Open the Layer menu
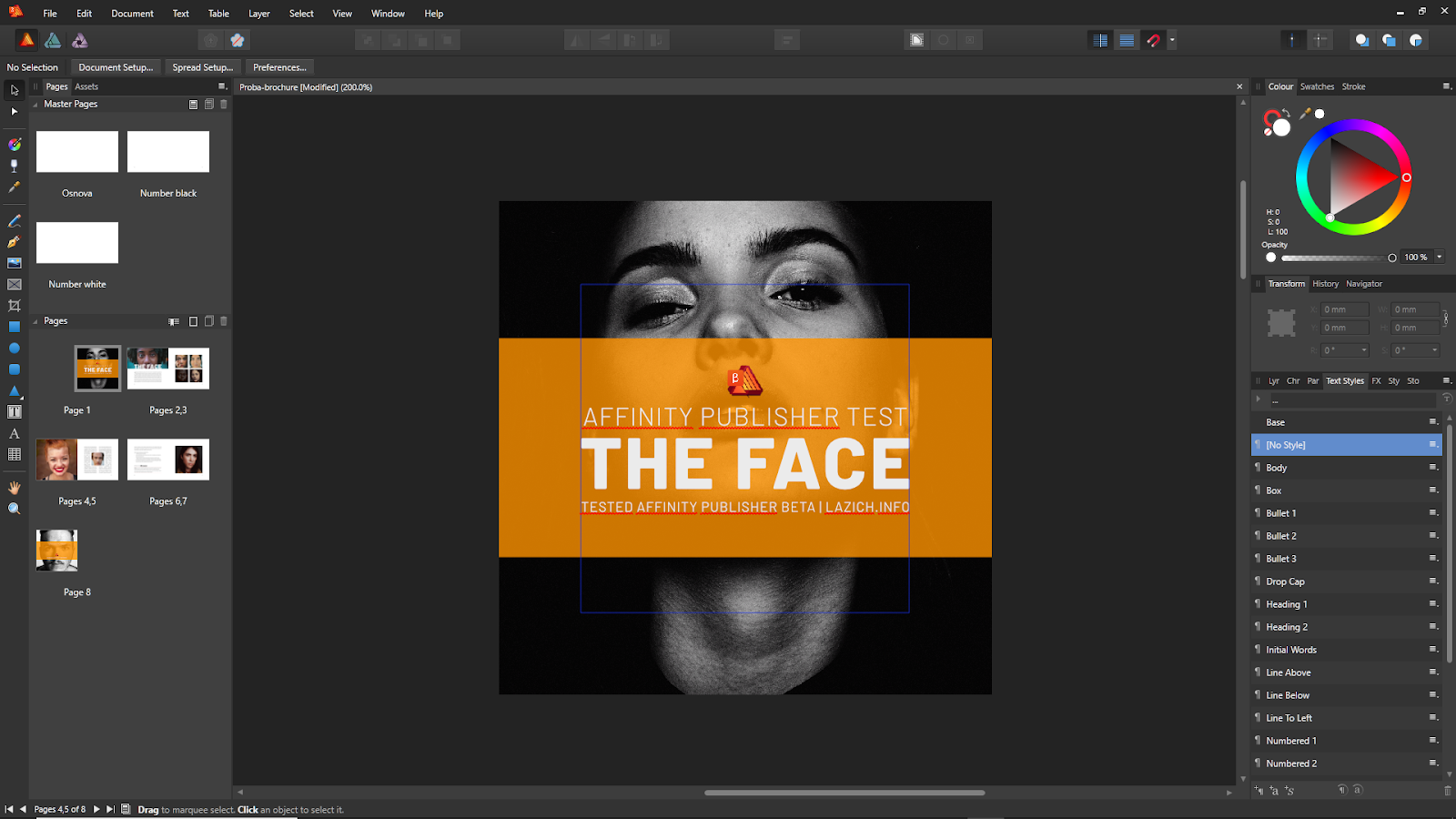The height and width of the screenshot is (819, 1456). click(259, 14)
